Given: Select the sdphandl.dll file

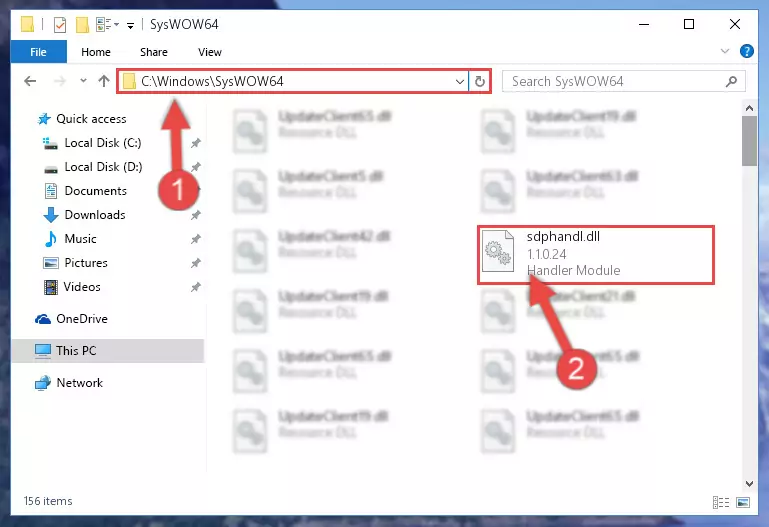Looking at the screenshot, I should (596, 254).
